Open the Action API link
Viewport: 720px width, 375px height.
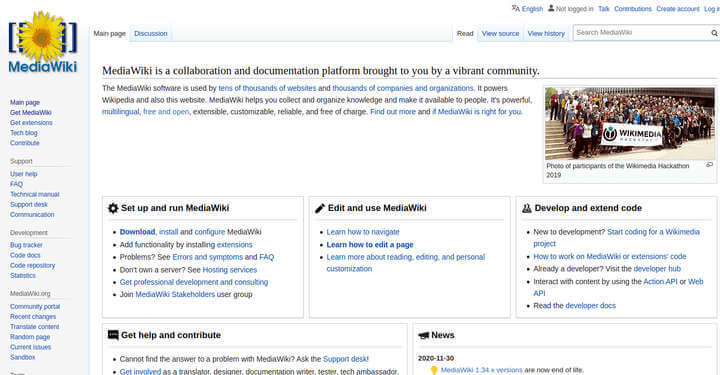(x=660, y=281)
